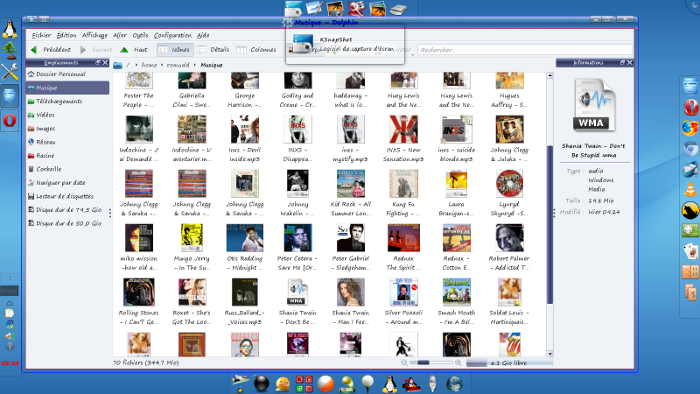This screenshot has width=700, height=394.
Task: Open Corbeille in the places panel
Action: (67, 169)
